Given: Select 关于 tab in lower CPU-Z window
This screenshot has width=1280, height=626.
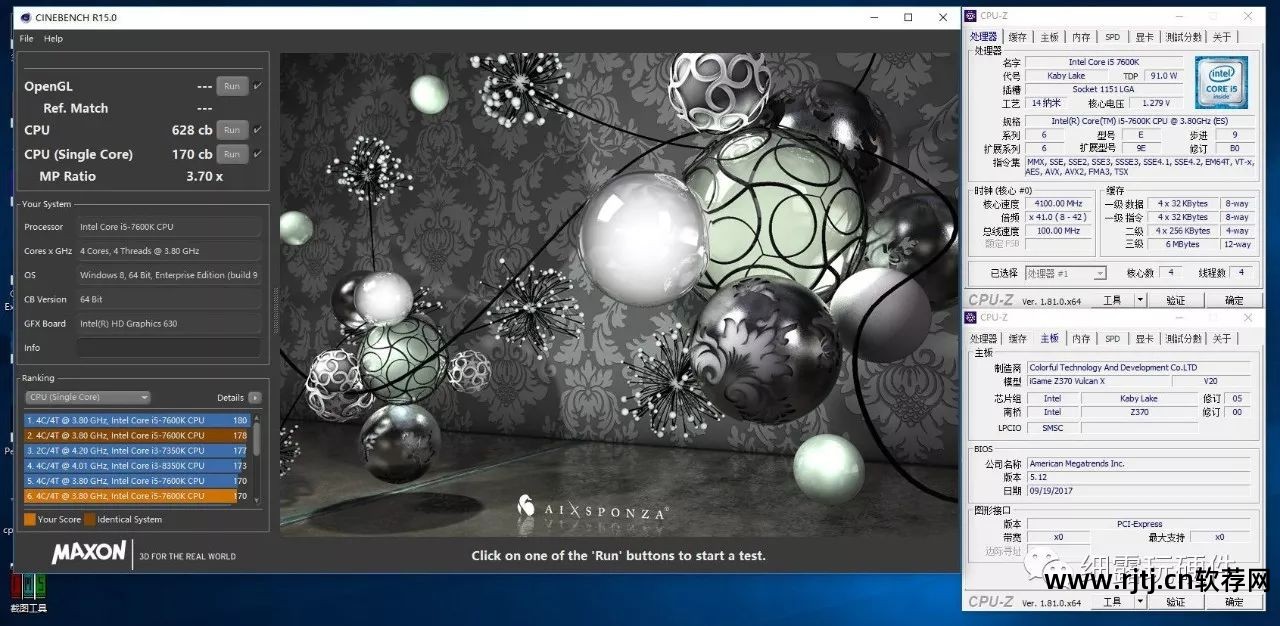Looking at the screenshot, I should pyautogui.click(x=1222, y=339).
